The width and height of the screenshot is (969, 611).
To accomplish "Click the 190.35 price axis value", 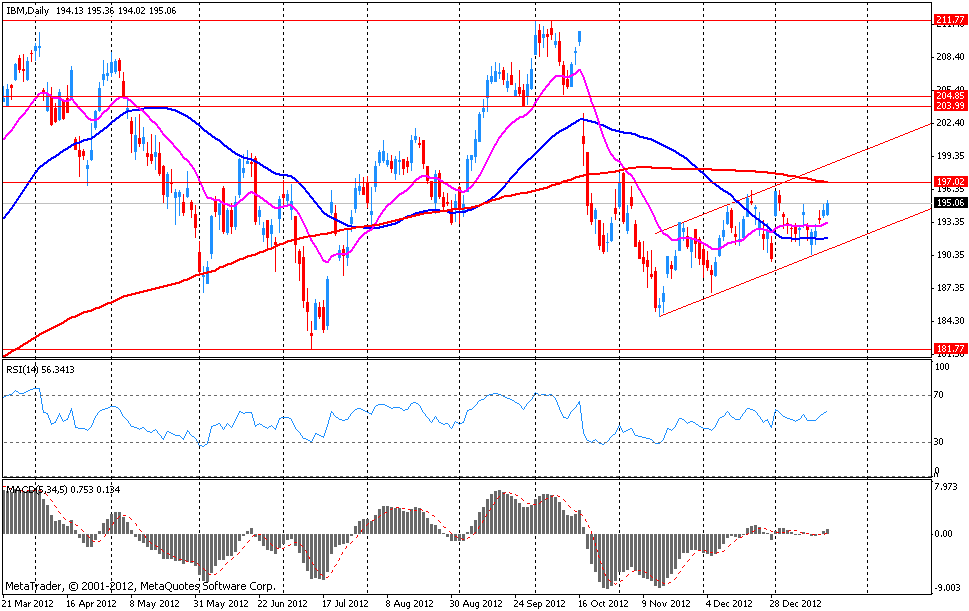I will [x=950, y=255].
